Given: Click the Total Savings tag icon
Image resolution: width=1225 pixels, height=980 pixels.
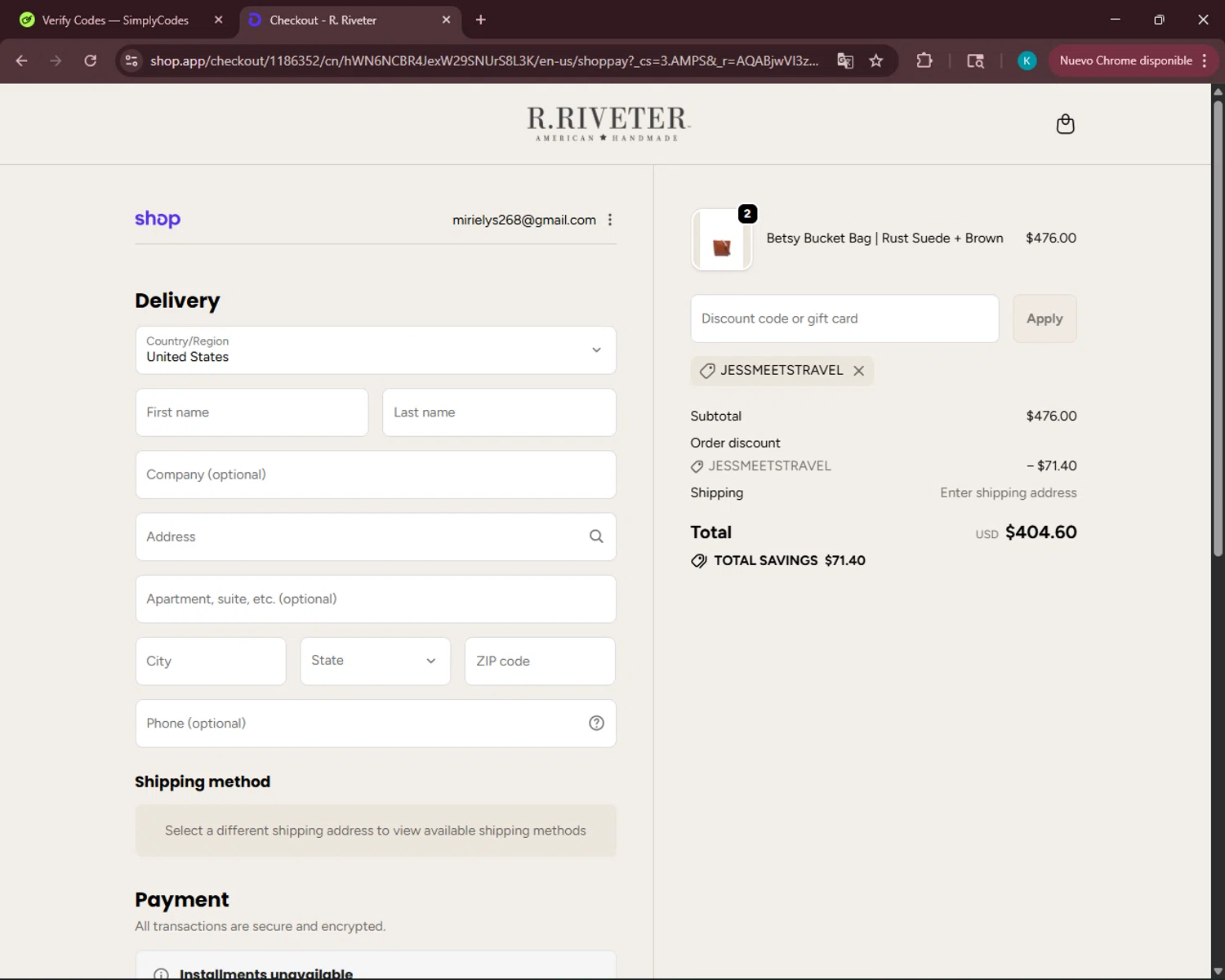Looking at the screenshot, I should (x=699, y=561).
